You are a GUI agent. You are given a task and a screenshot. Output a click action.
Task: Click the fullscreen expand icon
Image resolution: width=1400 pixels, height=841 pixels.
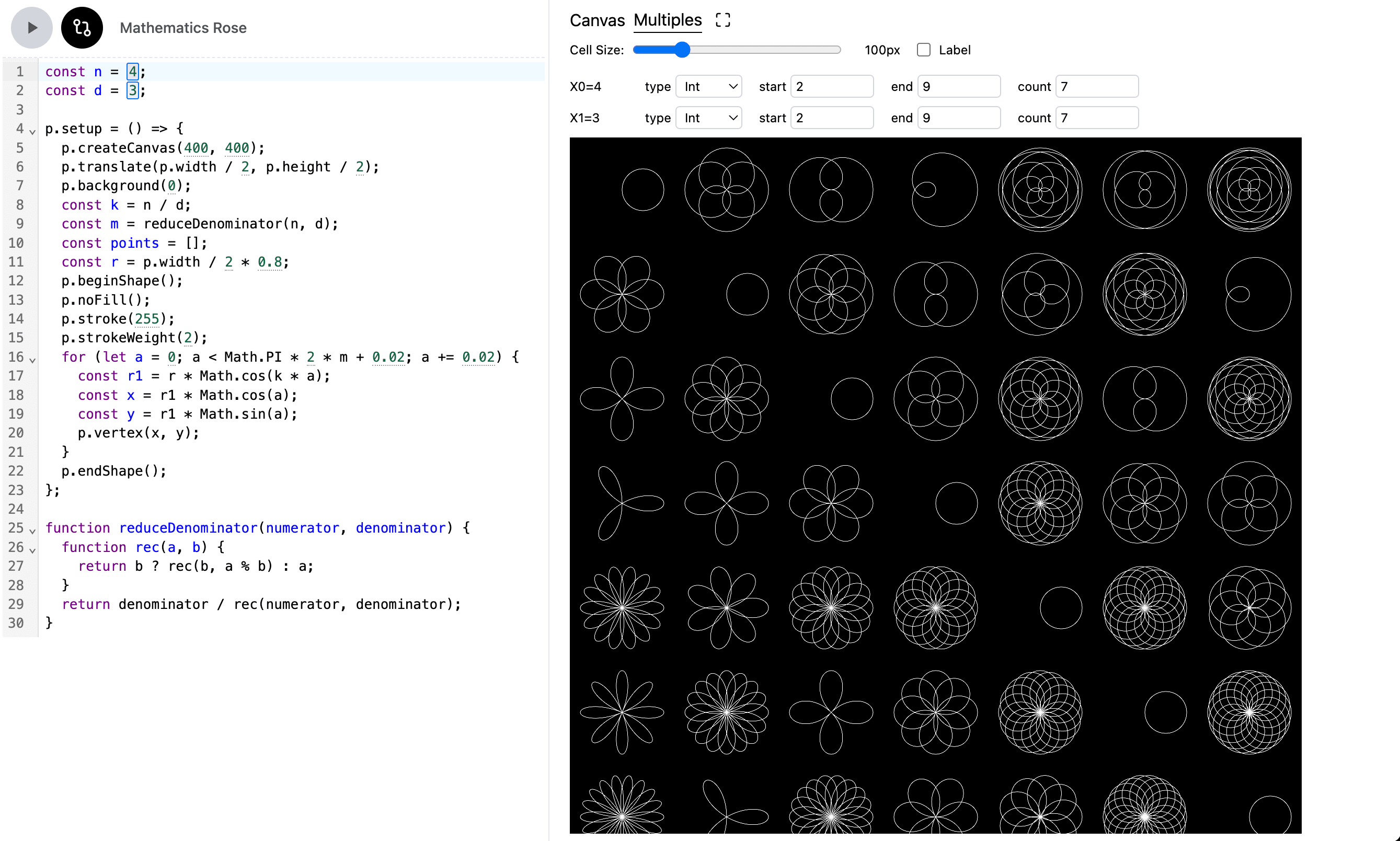click(722, 20)
